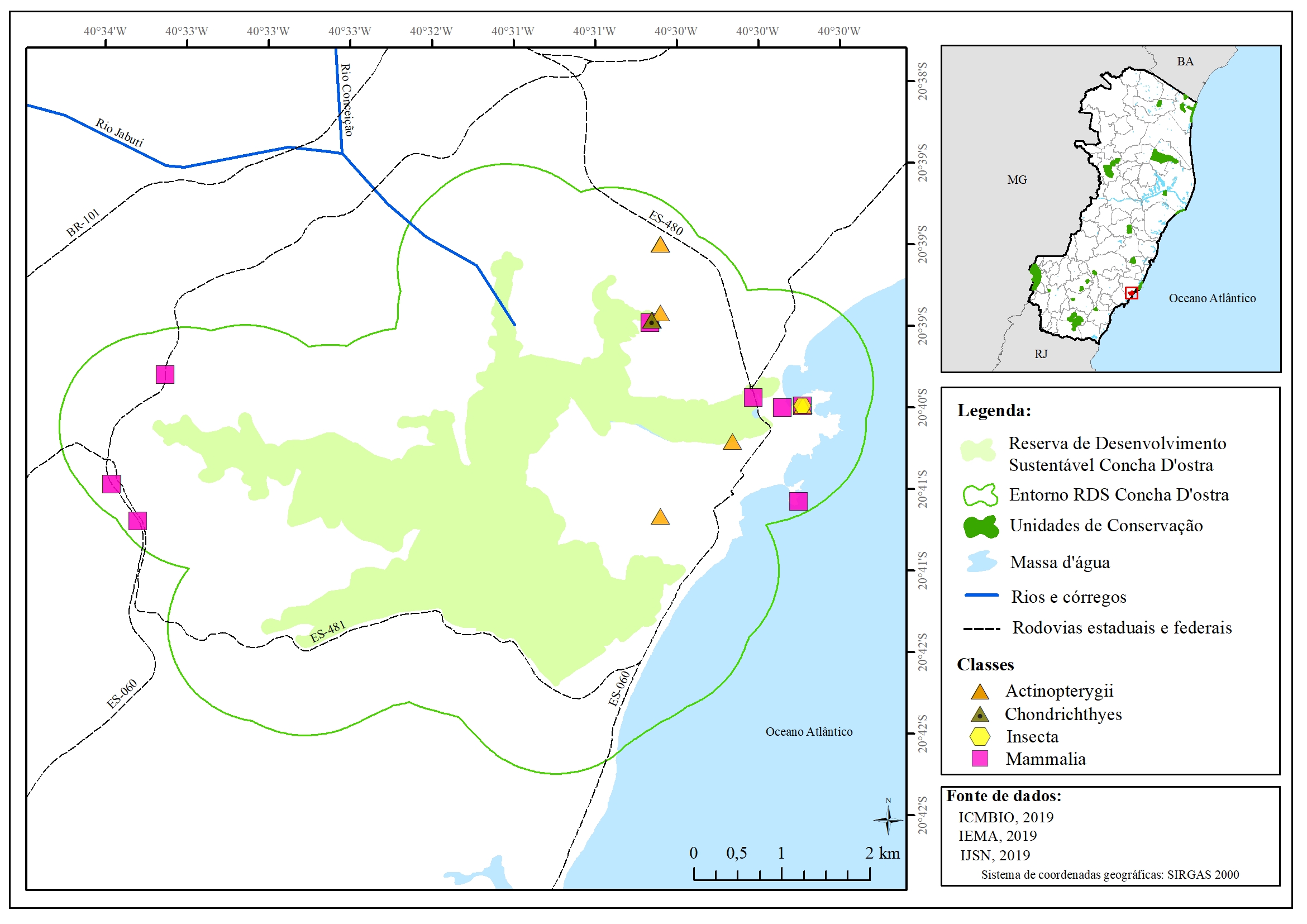Image resolution: width=1307 pixels, height=924 pixels.
Task: Click the red locator square on the inset map
Action: 1132,293
